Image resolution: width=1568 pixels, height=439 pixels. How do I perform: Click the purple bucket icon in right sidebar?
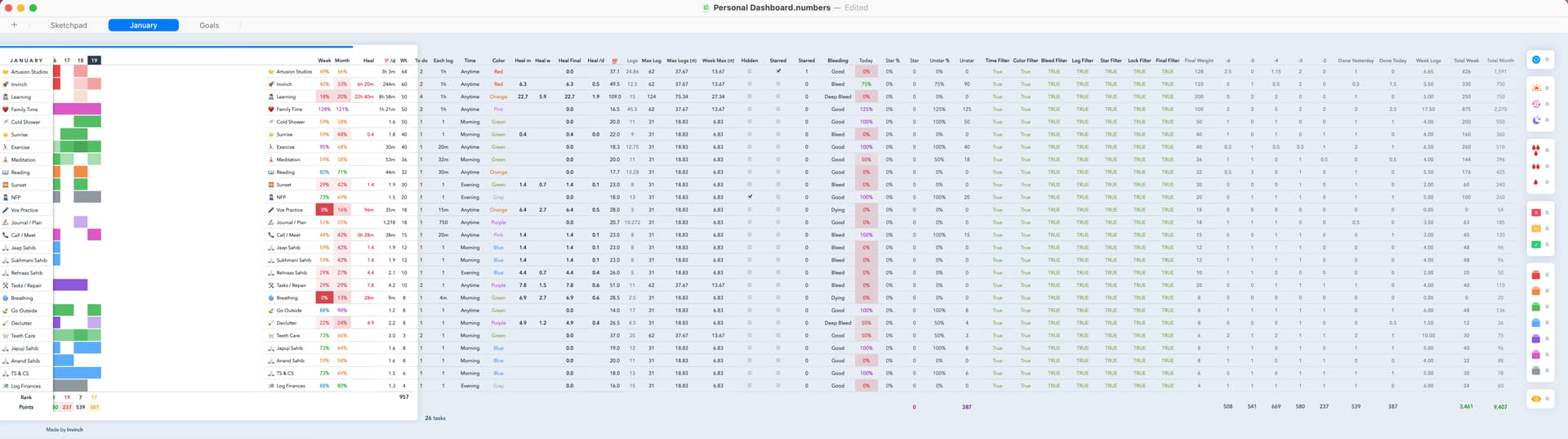(1536, 338)
